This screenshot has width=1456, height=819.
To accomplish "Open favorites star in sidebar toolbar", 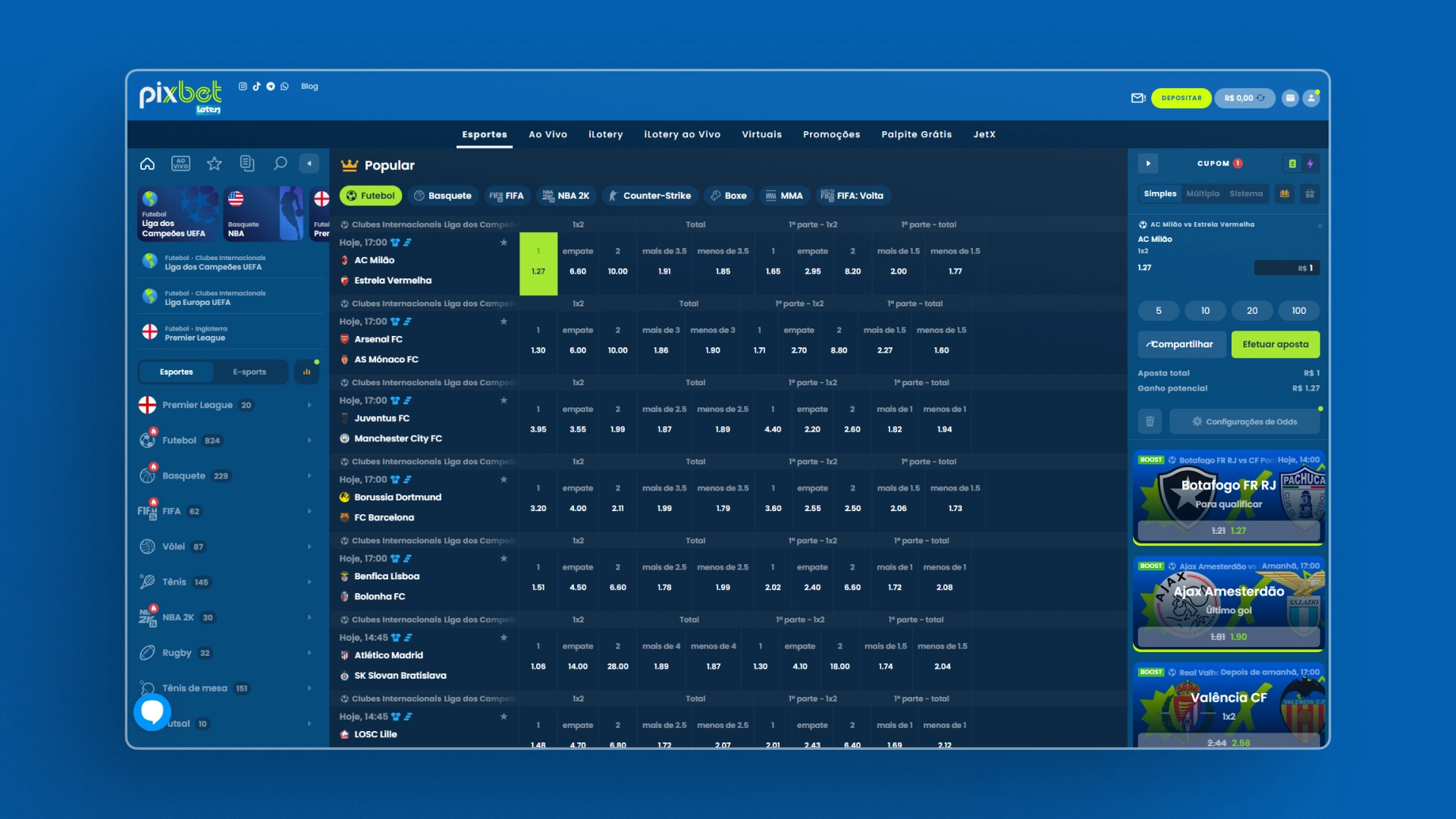I will 214,164.
